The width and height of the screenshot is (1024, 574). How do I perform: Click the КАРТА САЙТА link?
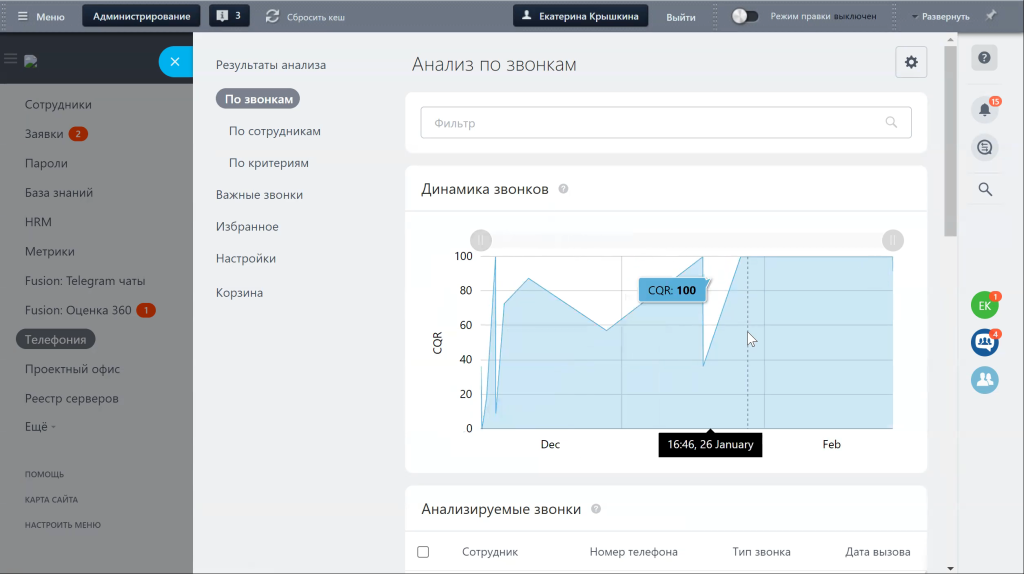pyautogui.click(x=51, y=500)
